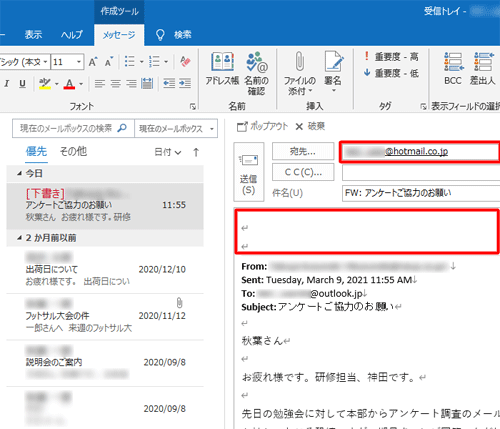Open the フットサル大会の件 message
This screenshot has width=500, height=429.
(105, 316)
